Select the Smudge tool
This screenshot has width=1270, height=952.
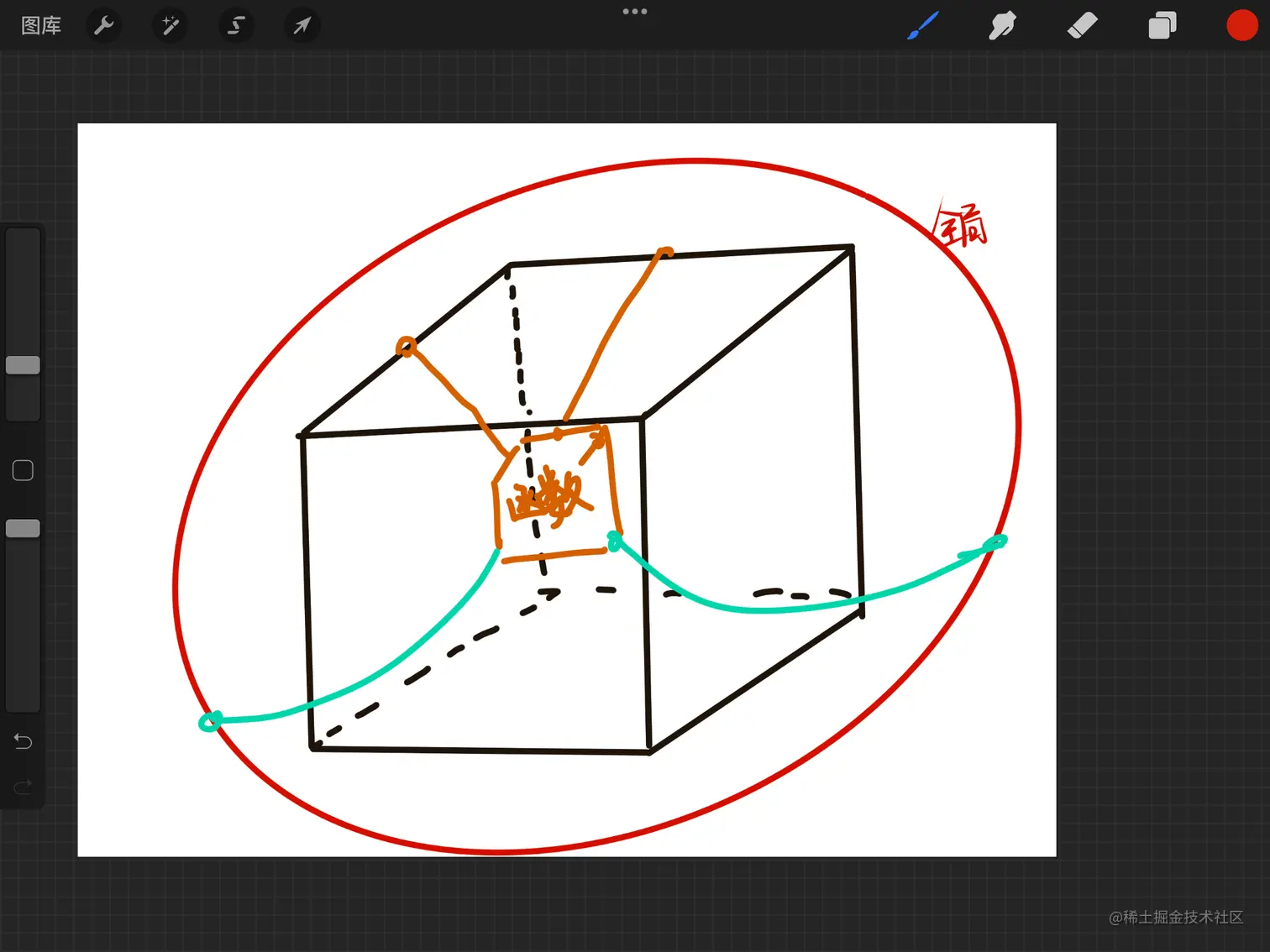(1002, 25)
